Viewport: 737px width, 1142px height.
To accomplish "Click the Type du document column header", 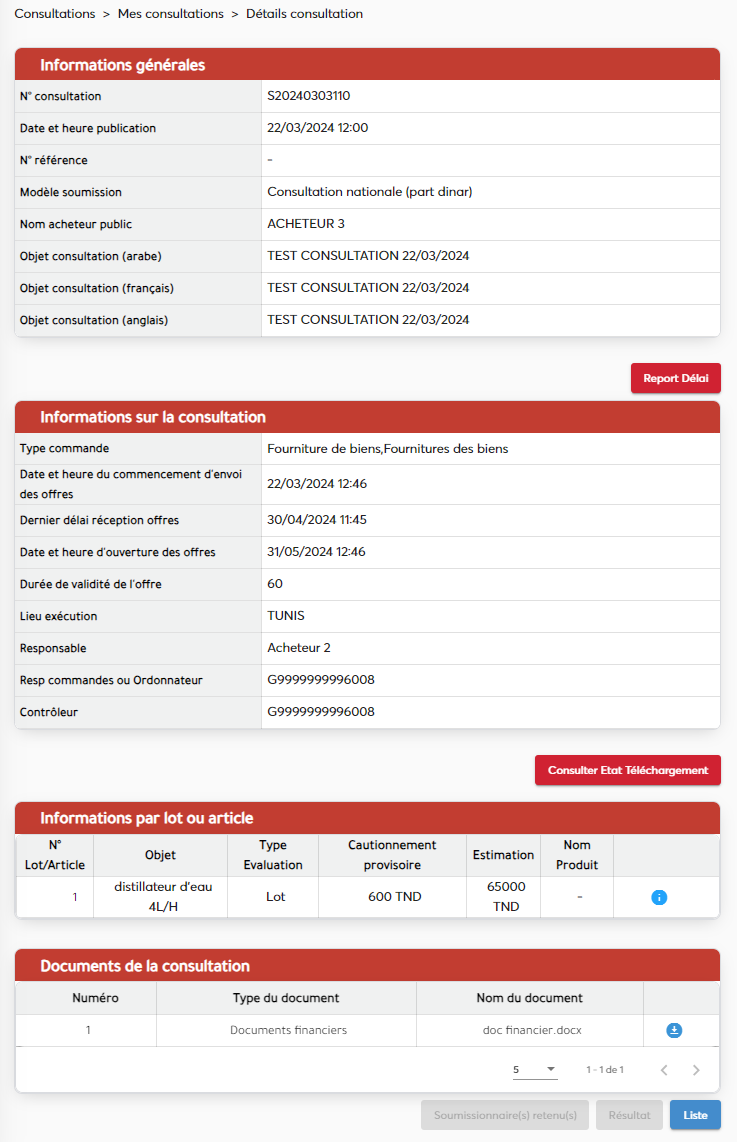I will click(x=285, y=998).
